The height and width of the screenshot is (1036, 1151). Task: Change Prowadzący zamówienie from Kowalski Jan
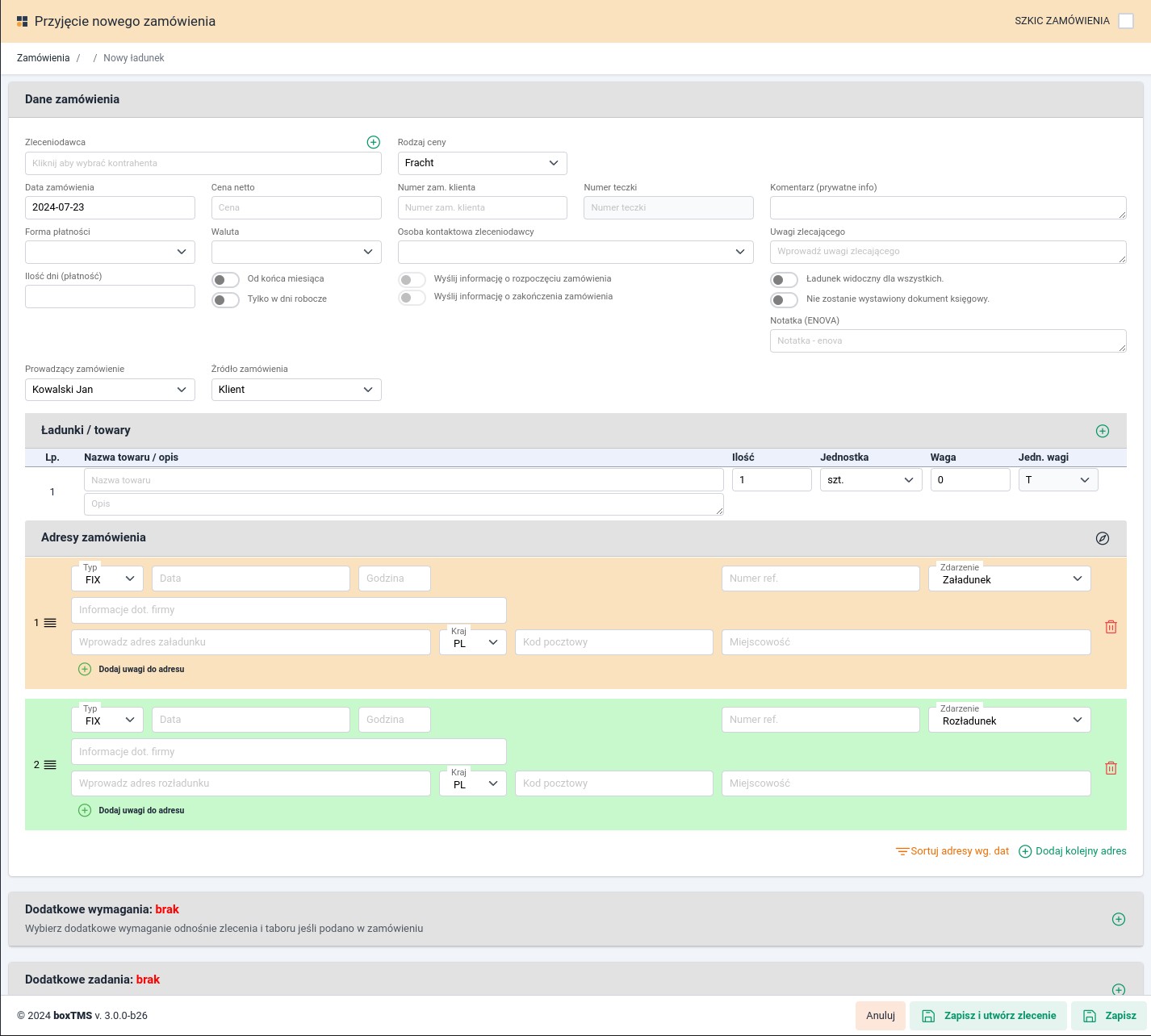110,390
